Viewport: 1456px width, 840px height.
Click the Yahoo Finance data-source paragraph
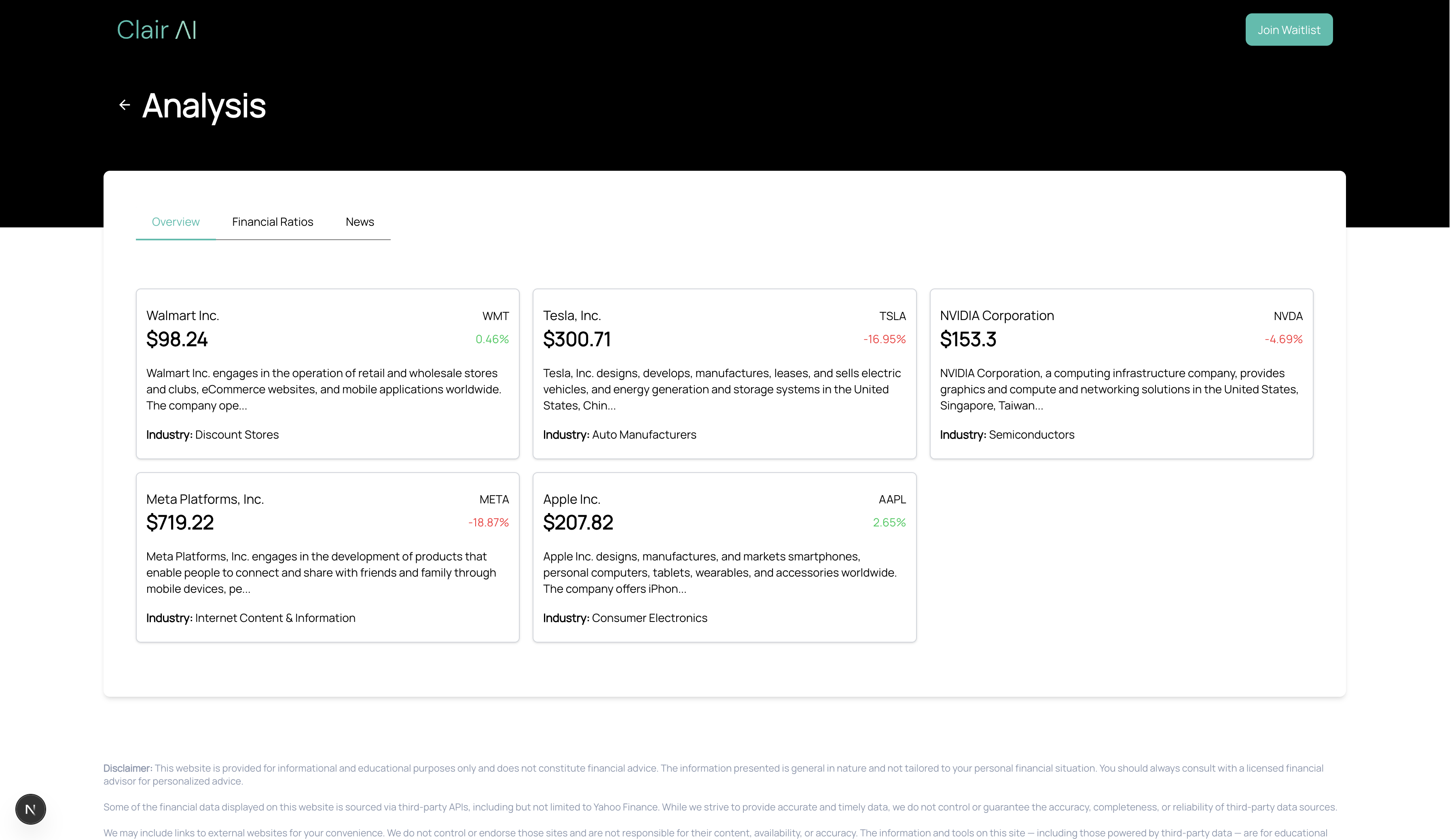tap(720, 807)
